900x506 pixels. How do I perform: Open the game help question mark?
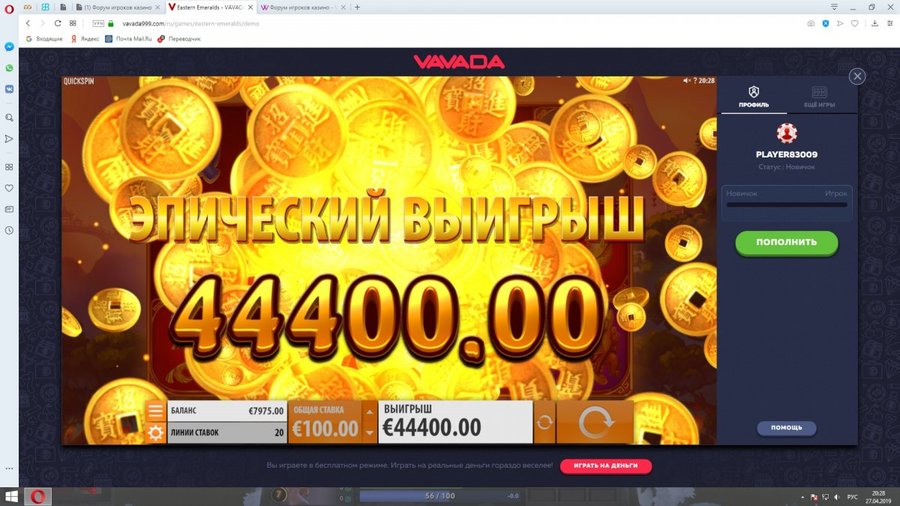click(x=695, y=81)
